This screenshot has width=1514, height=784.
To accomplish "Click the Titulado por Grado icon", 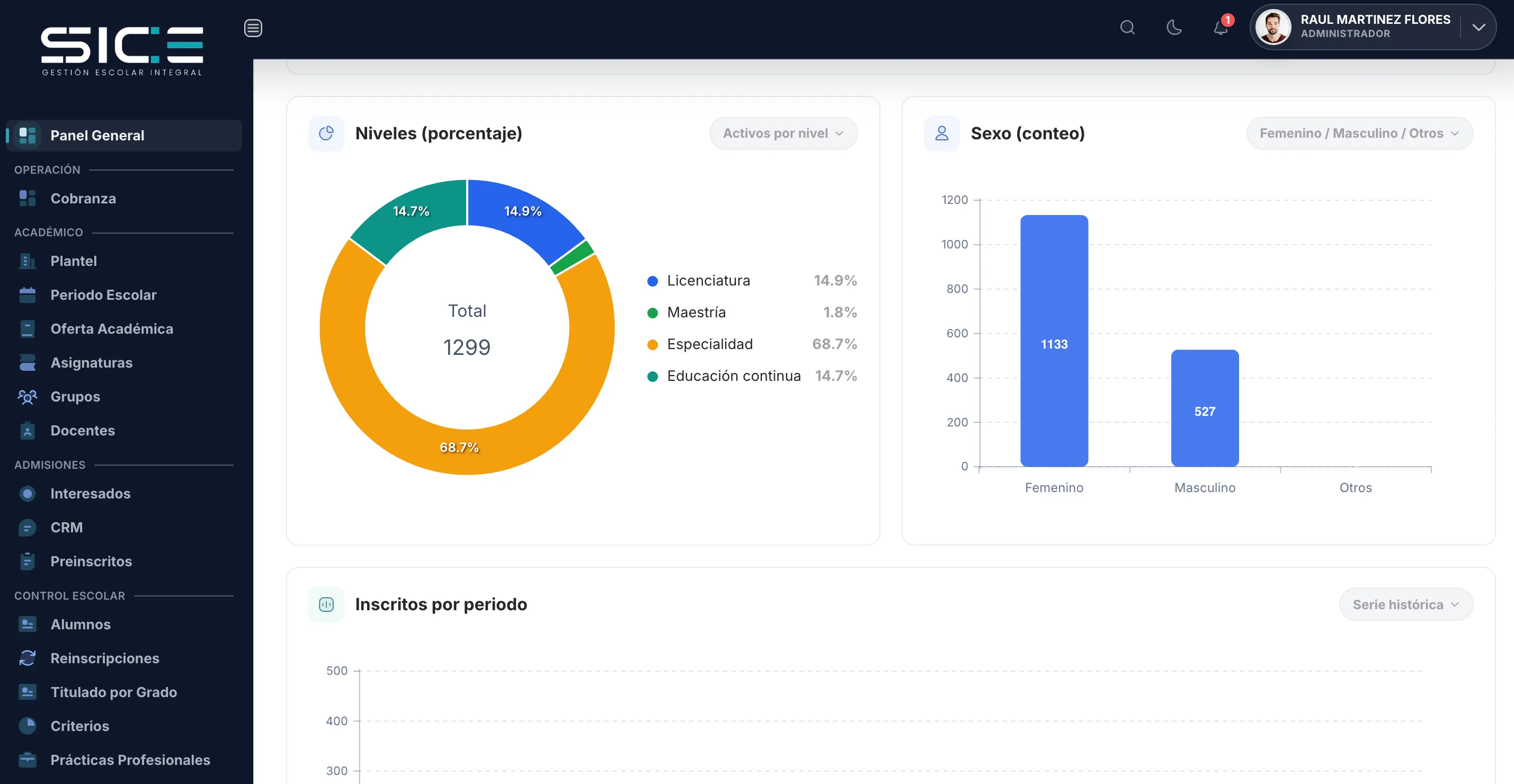I will pyautogui.click(x=27, y=692).
